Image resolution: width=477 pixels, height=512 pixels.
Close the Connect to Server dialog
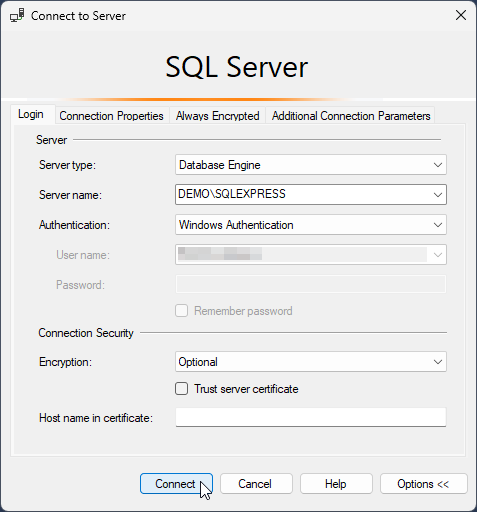tap(461, 15)
